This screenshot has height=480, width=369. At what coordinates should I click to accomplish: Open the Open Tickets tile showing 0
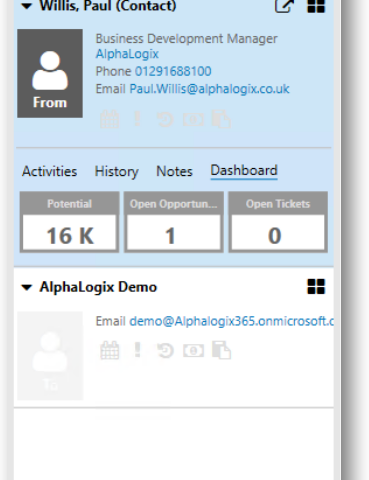click(278, 222)
